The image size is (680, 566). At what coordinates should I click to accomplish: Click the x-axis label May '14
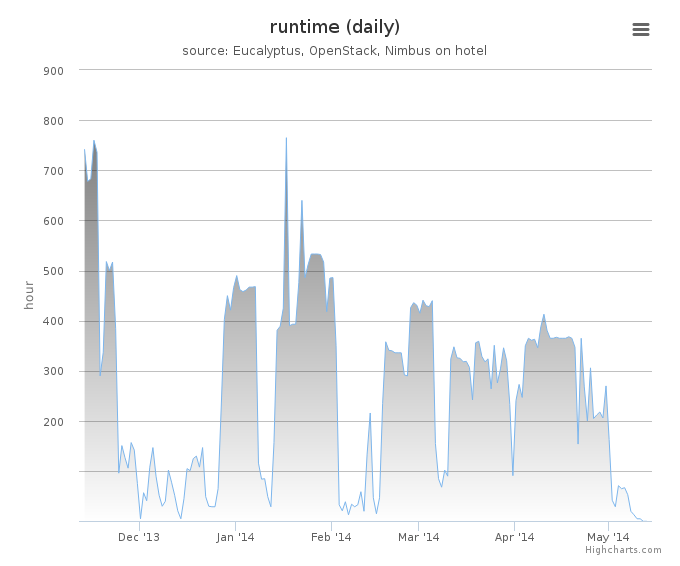point(608,537)
